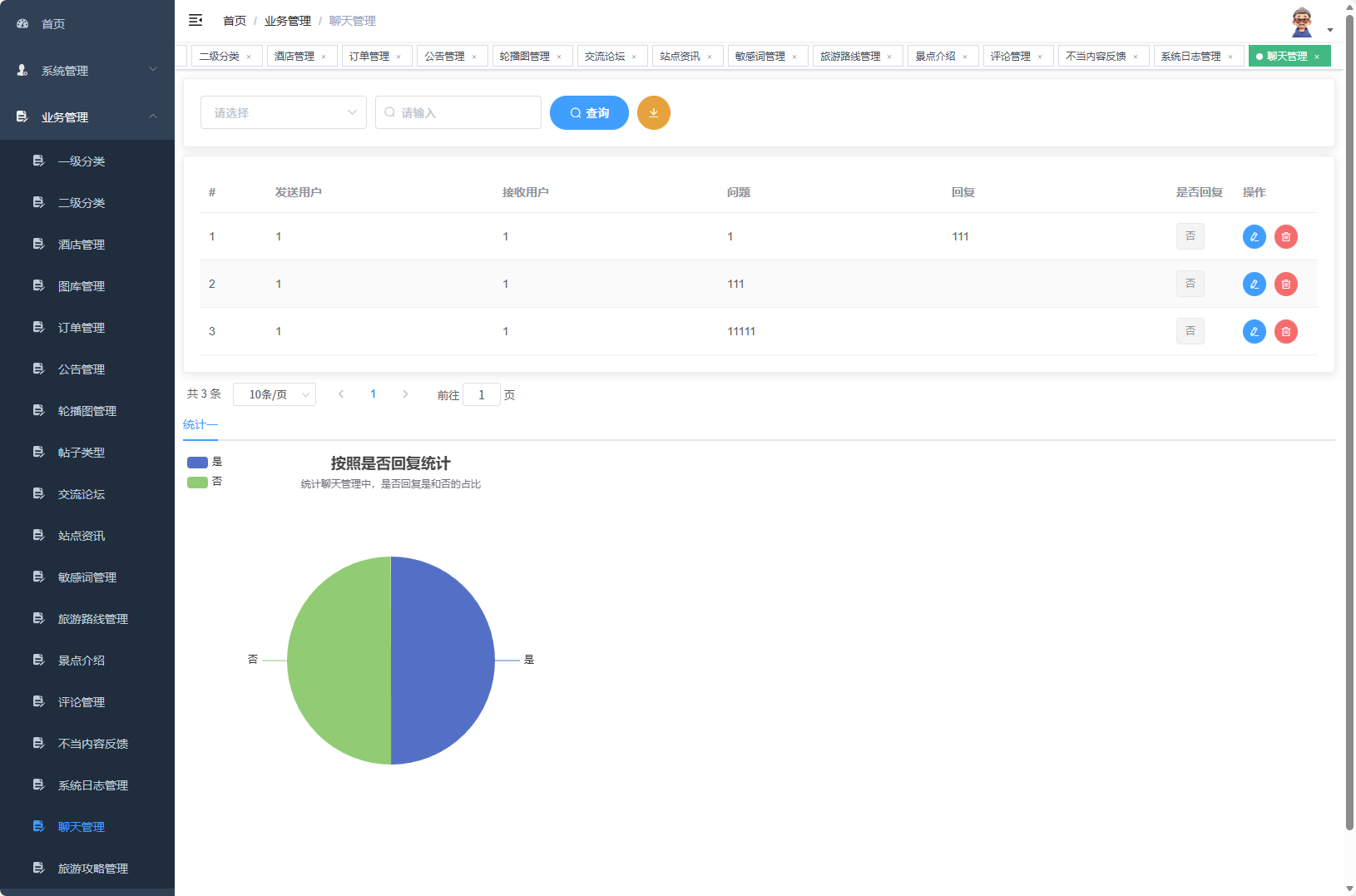This screenshot has width=1356, height=896.
Task: Collapse the 业务管理 menu group
Action: click(87, 117)
